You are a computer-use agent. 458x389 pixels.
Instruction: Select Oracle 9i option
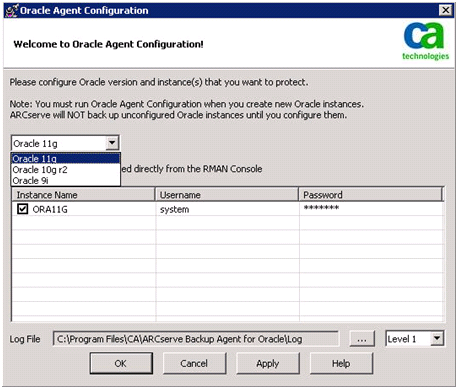[x=66, y=180]
